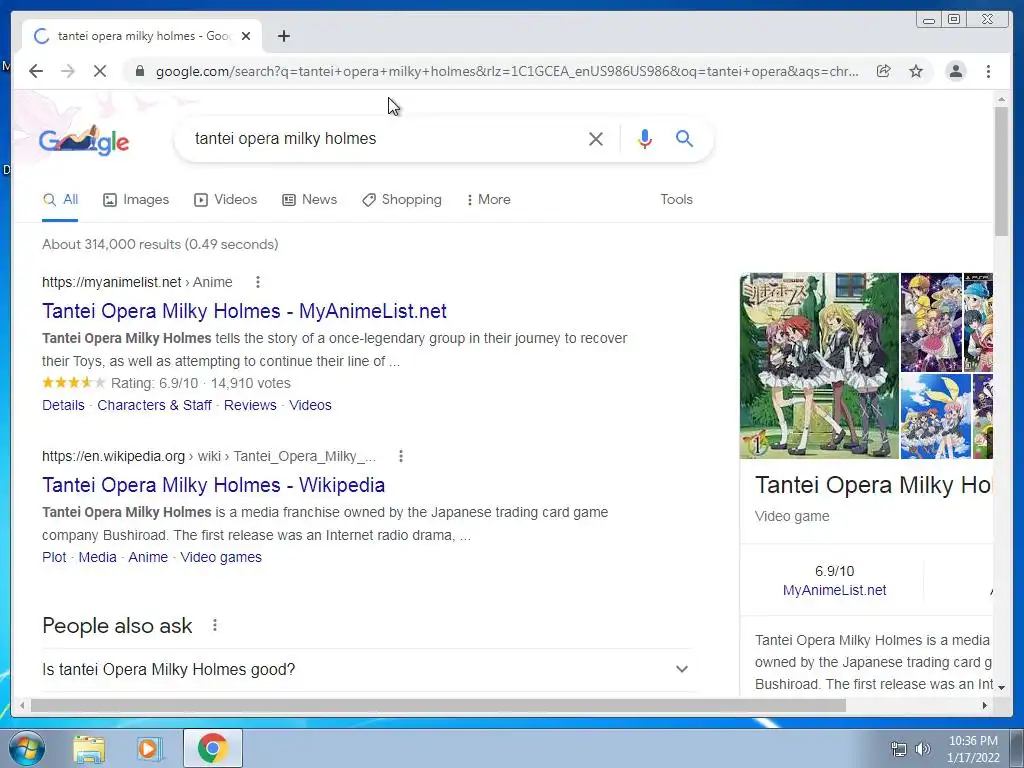This screenshot has height=768, width=1024.
Task: Open Tantei Opera Milky Holmes - MyAnimeList.net link
Action: [x=244, y=312]
